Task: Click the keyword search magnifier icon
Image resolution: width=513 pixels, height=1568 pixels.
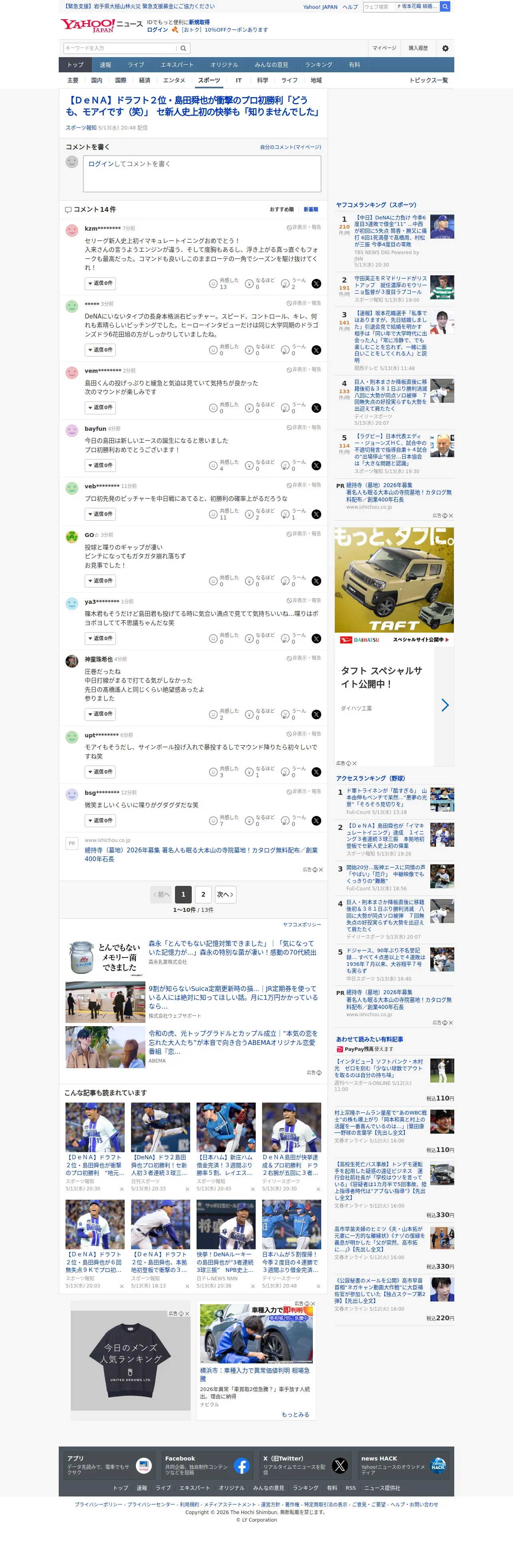Action: [x=183, y=48]
